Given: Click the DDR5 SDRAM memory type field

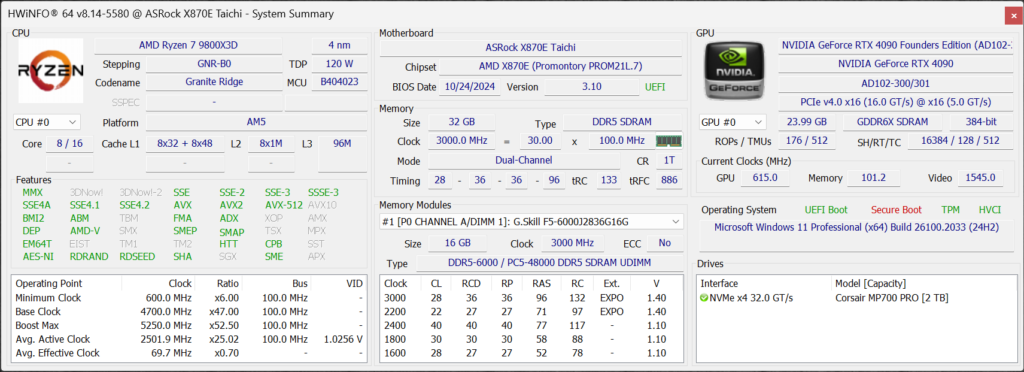Looking at the screenshot, I should (622, 122).
